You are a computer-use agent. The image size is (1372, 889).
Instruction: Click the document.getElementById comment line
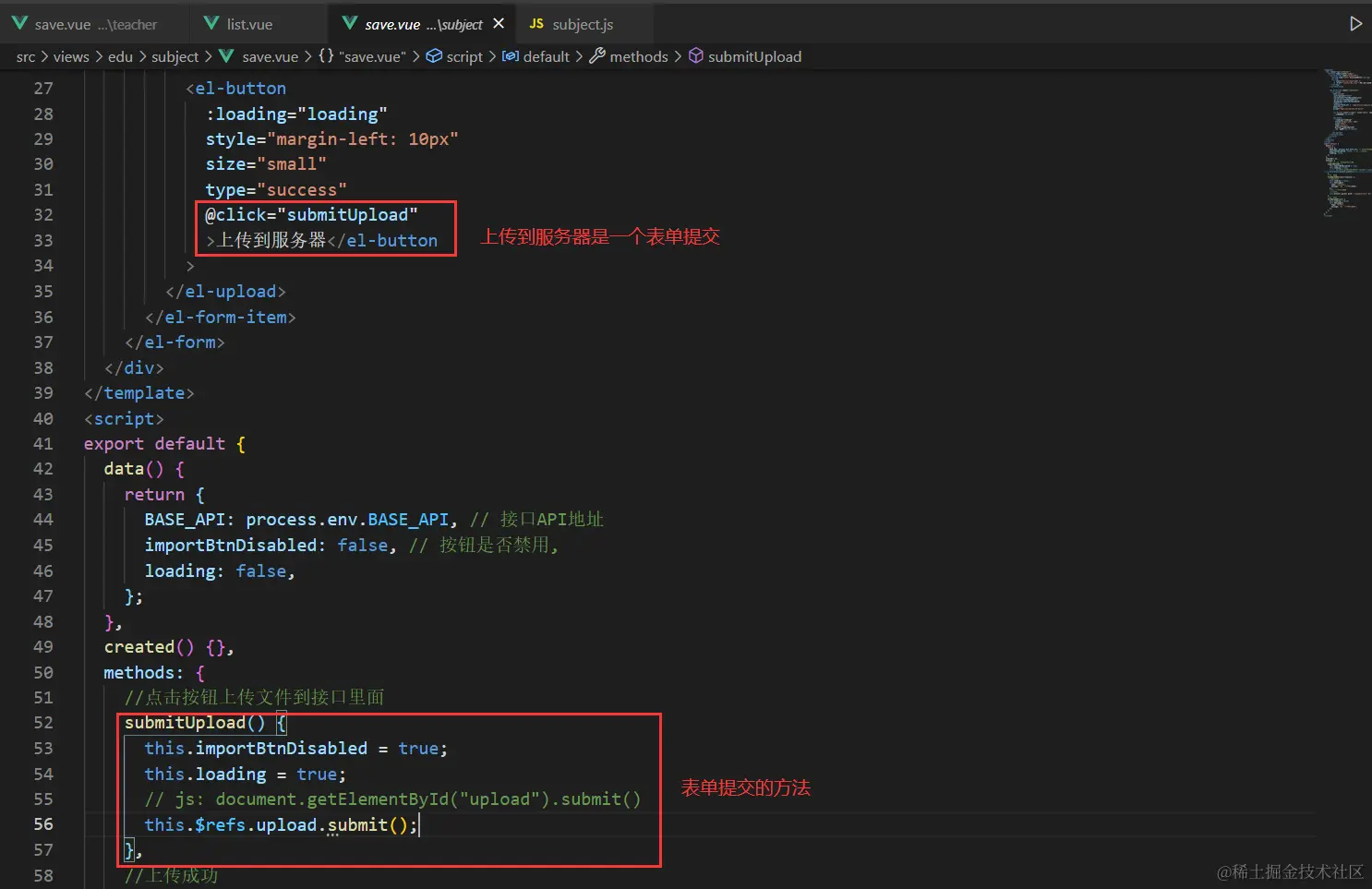pyautogui.click(x=392, y=799)
